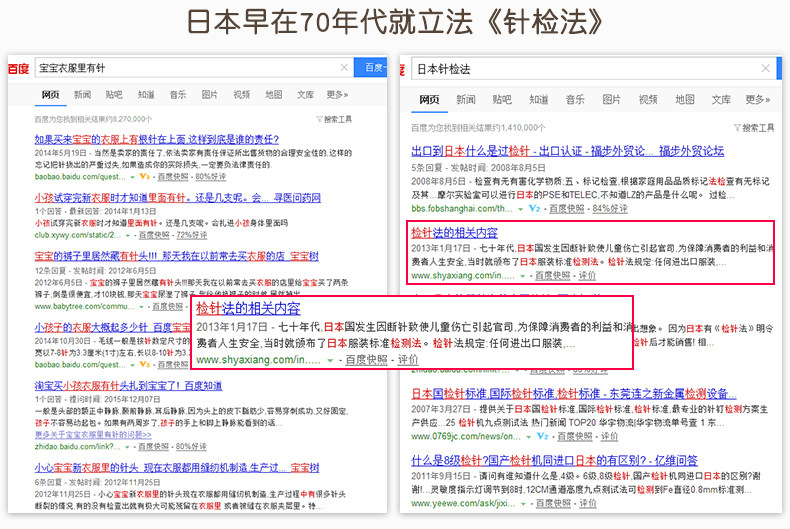
Task: Open 地图 tab in right window
Action: [685, 100]
